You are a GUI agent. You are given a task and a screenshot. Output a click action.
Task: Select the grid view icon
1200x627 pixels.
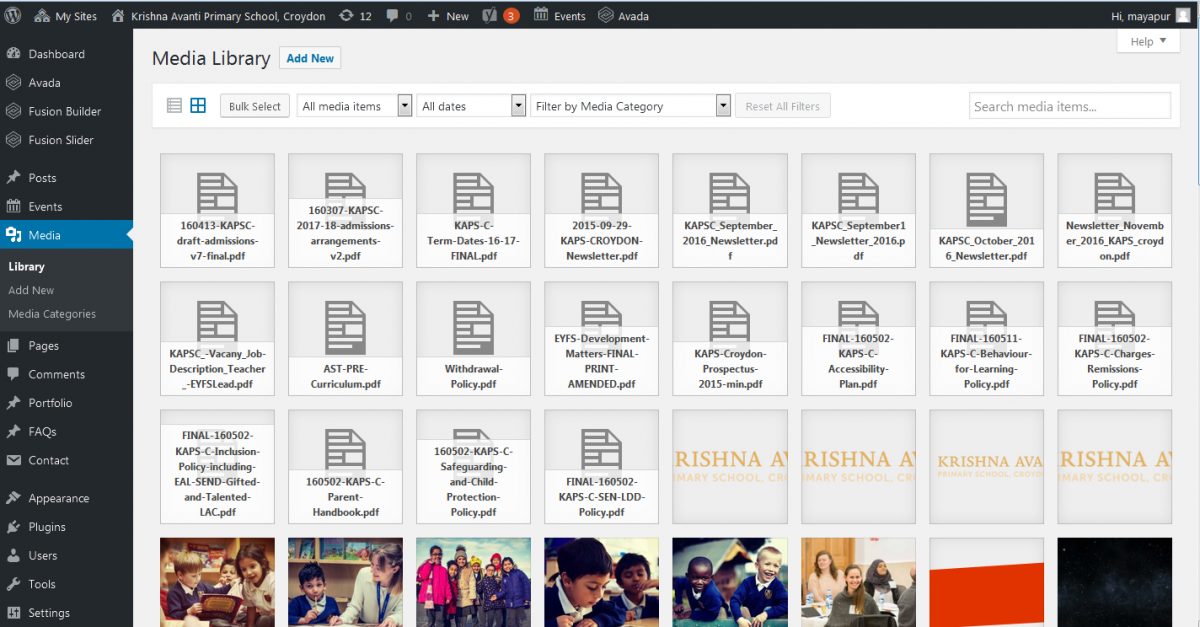[196, 104]
